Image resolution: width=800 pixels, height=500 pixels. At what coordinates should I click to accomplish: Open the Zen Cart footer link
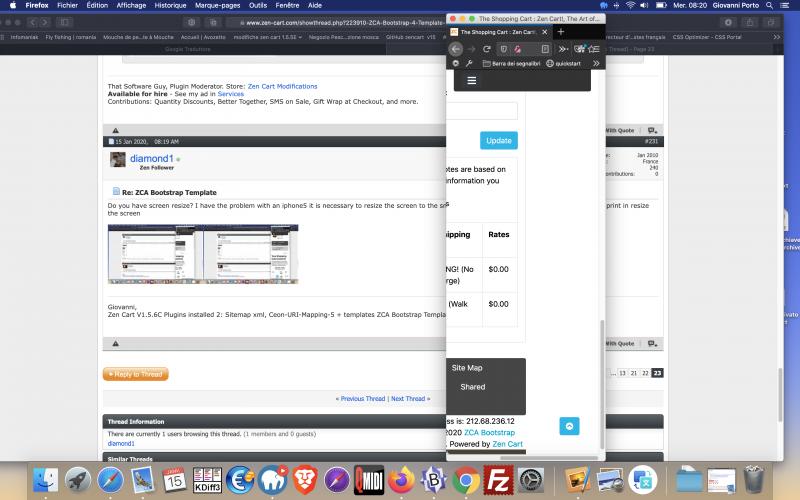tap(507, 444)
